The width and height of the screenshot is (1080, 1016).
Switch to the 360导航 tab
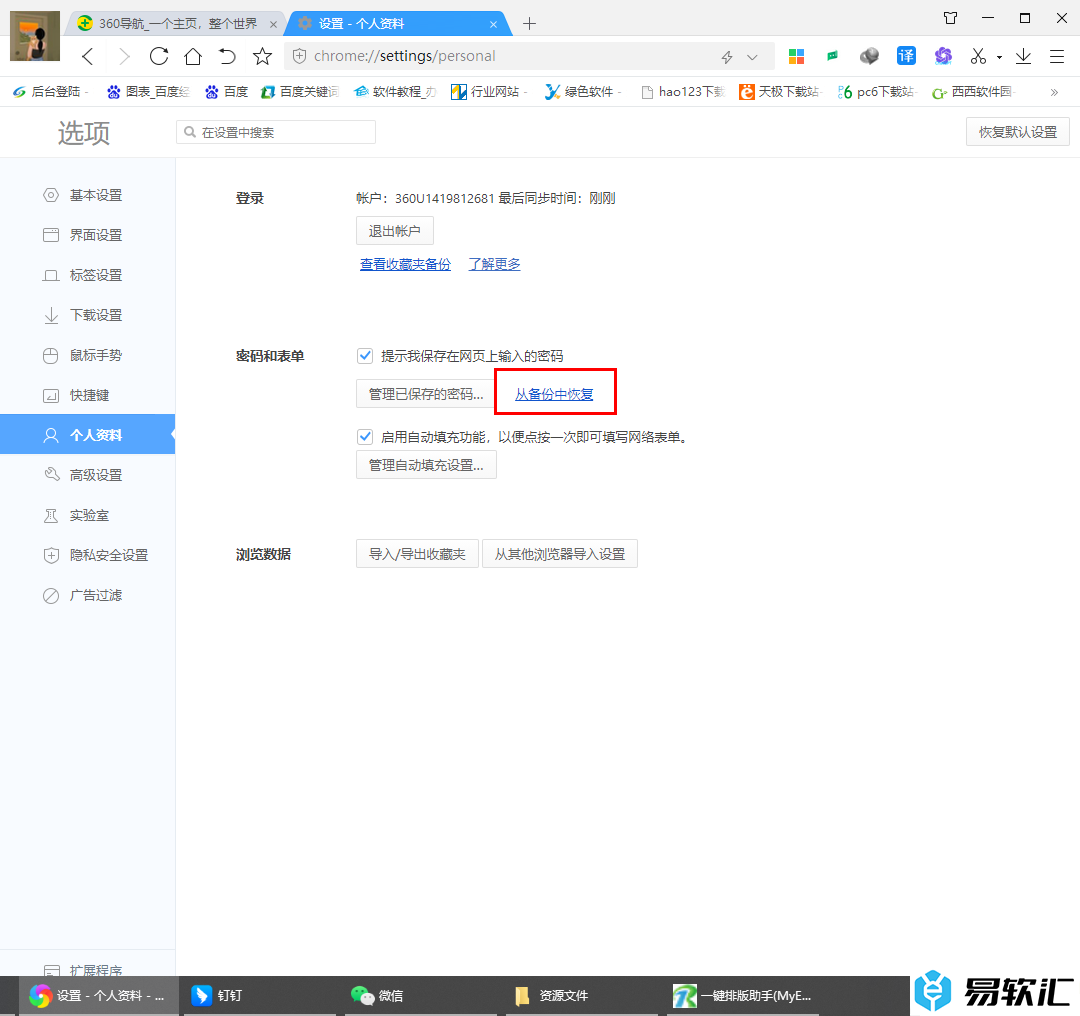tap(176, 23)
